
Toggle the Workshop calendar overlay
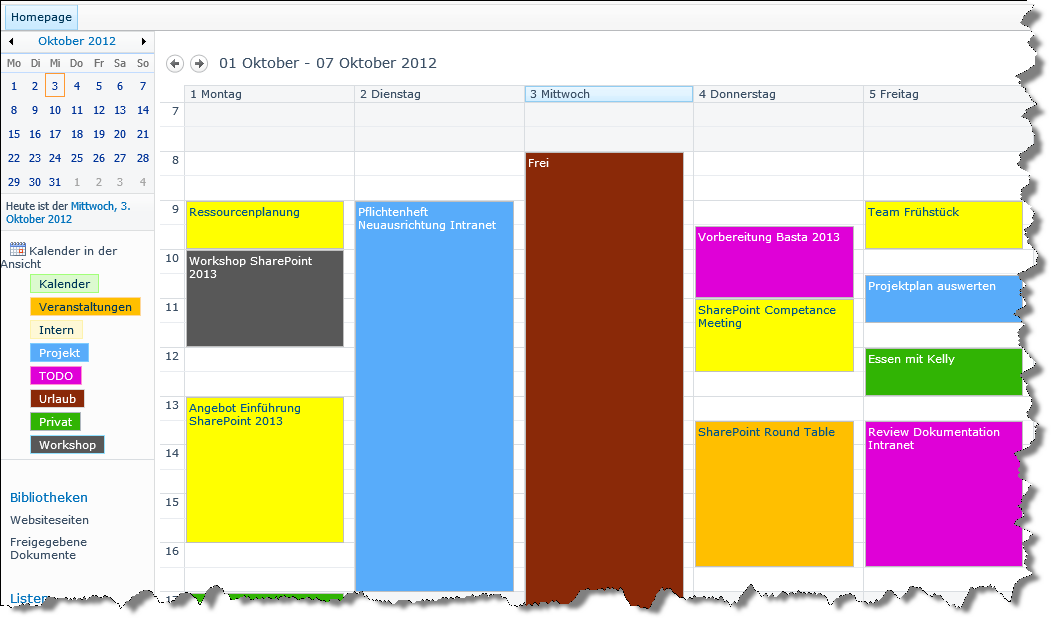coord(67,444)
